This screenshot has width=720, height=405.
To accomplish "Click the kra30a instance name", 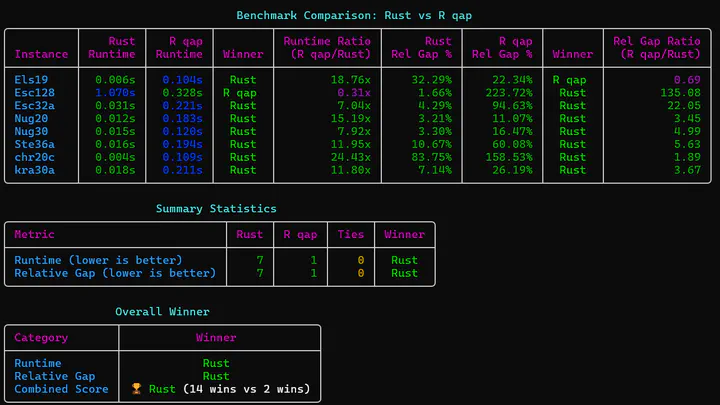I will (36, 170).
